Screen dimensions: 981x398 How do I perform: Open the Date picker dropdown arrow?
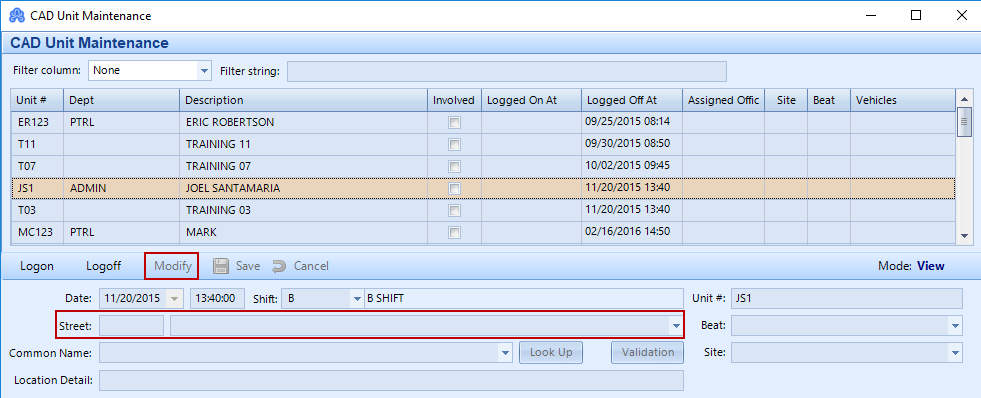(175, 298)
